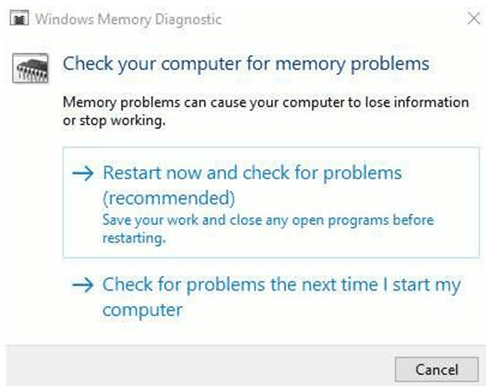
Task: Click the blank title bar area left of close button
Action: pyautogui.click(x=343, y=19)
